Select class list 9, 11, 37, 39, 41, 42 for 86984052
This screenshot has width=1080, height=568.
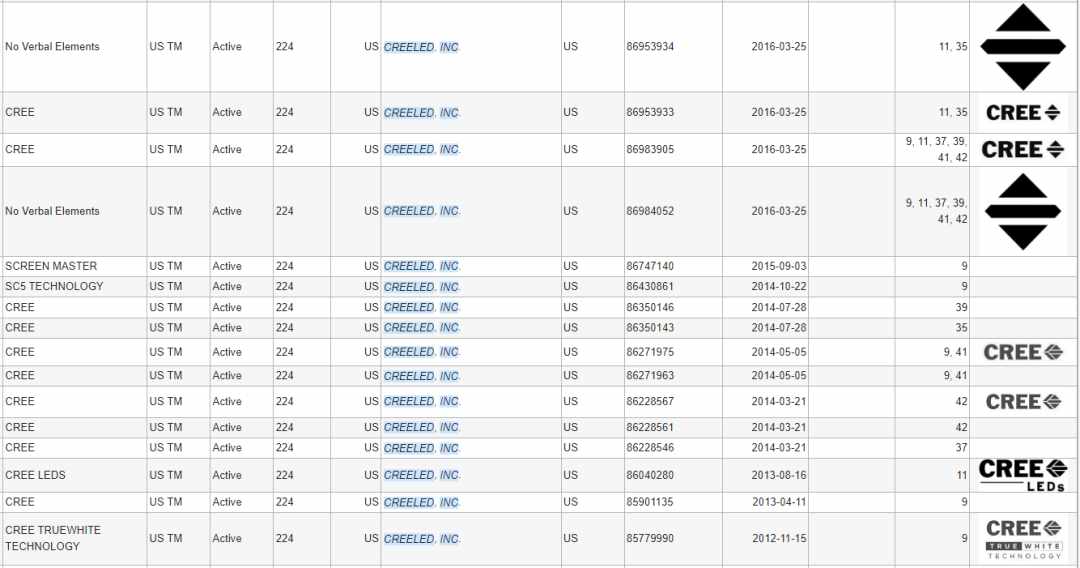point(936,211)
